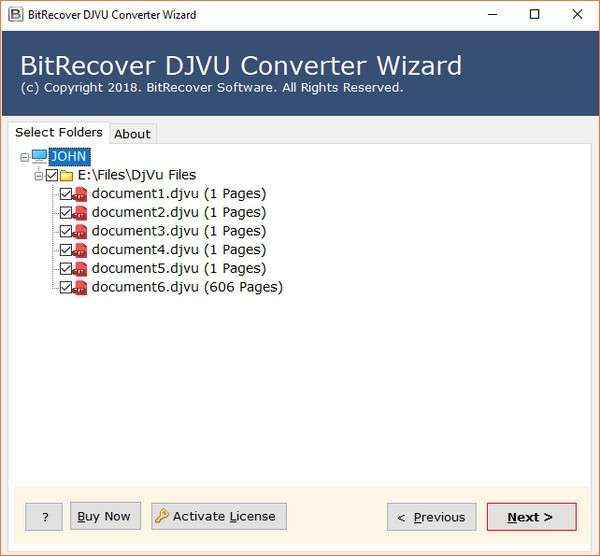Click the red file icon of document3.djvu
Image resolution: width=600 pixels, height=556 pixels.
point(80,232)
